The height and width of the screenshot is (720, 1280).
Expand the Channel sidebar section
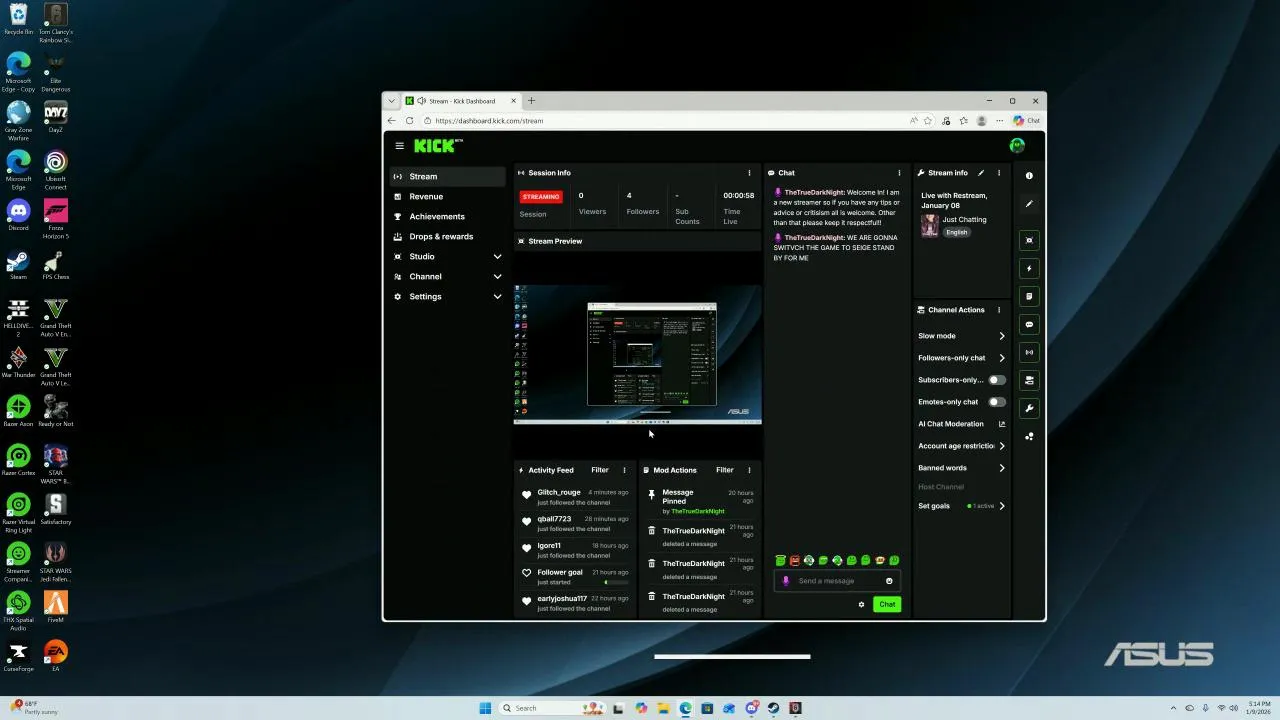point(497,277)
